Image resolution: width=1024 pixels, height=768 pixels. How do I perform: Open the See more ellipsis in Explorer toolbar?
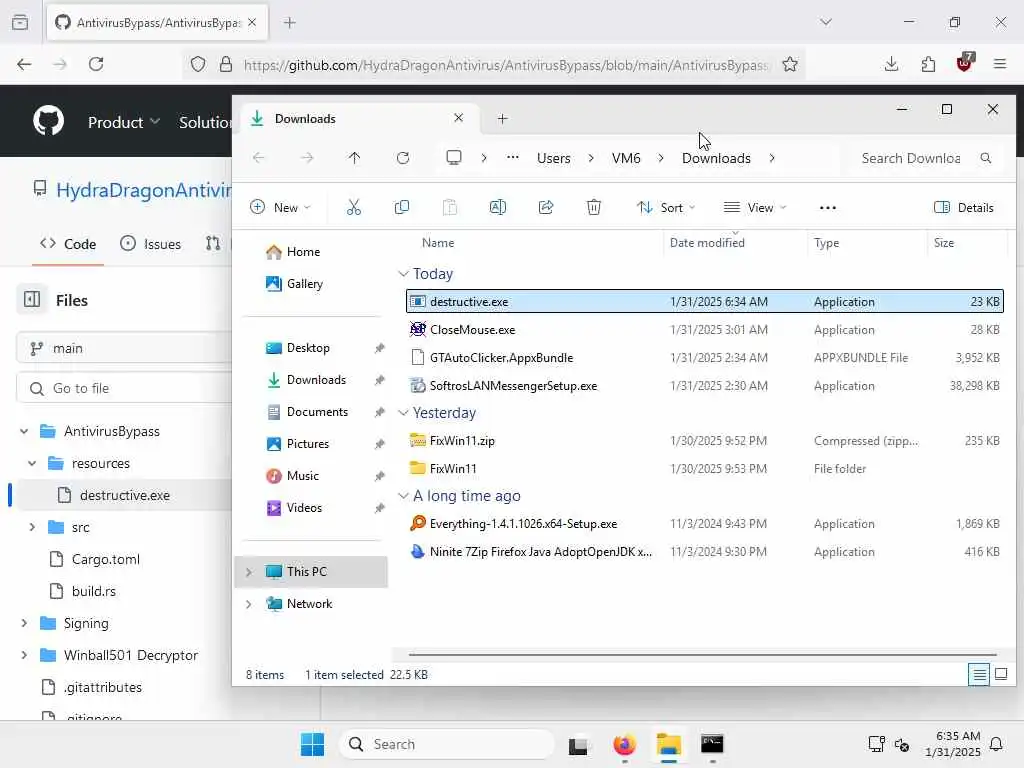pos(827,208)
